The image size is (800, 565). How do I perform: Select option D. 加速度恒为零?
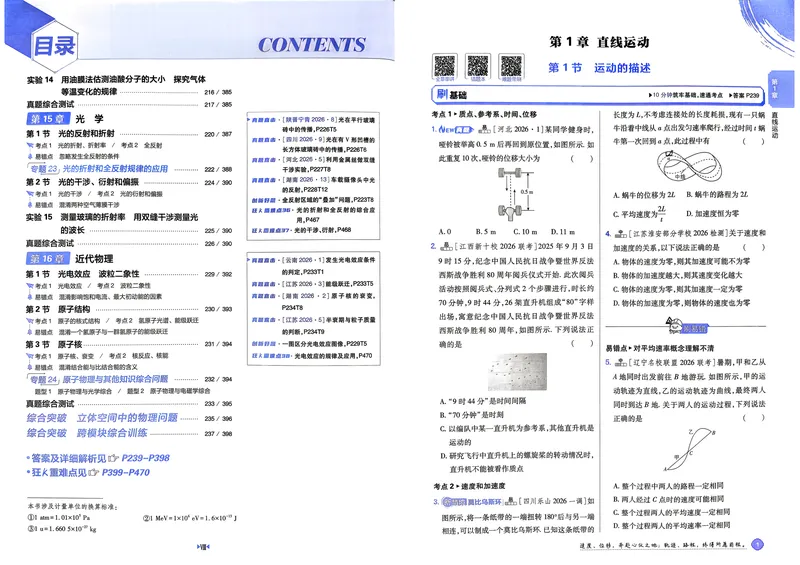click(x=712, y=213)
